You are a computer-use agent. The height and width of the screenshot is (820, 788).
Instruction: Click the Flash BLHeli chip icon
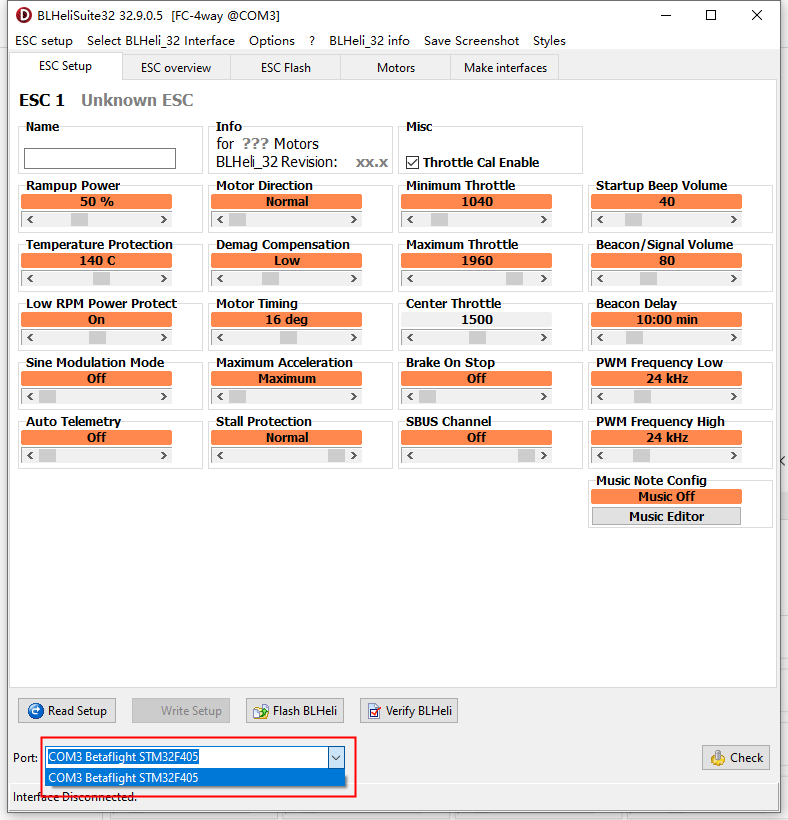260,711
